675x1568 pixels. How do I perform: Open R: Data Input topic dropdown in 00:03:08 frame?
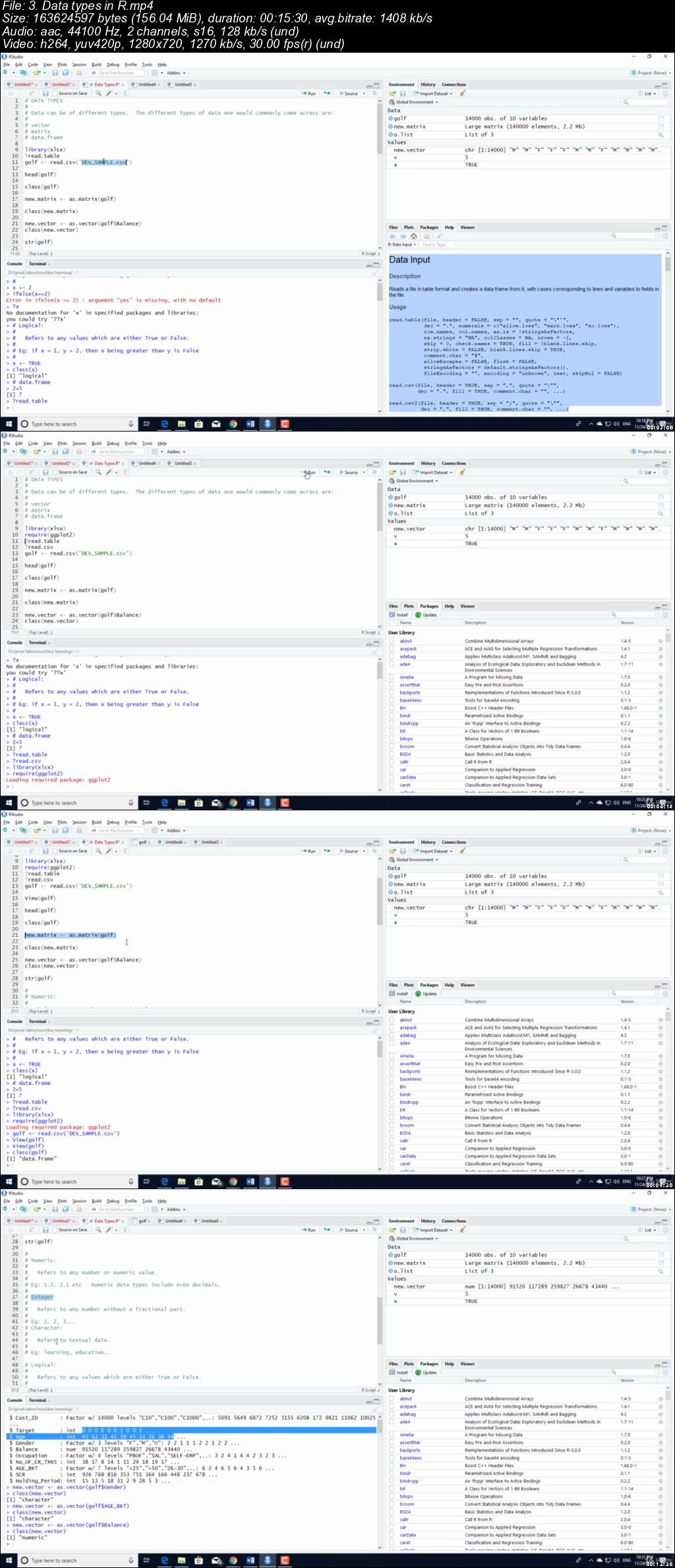[x=401, y=244]
